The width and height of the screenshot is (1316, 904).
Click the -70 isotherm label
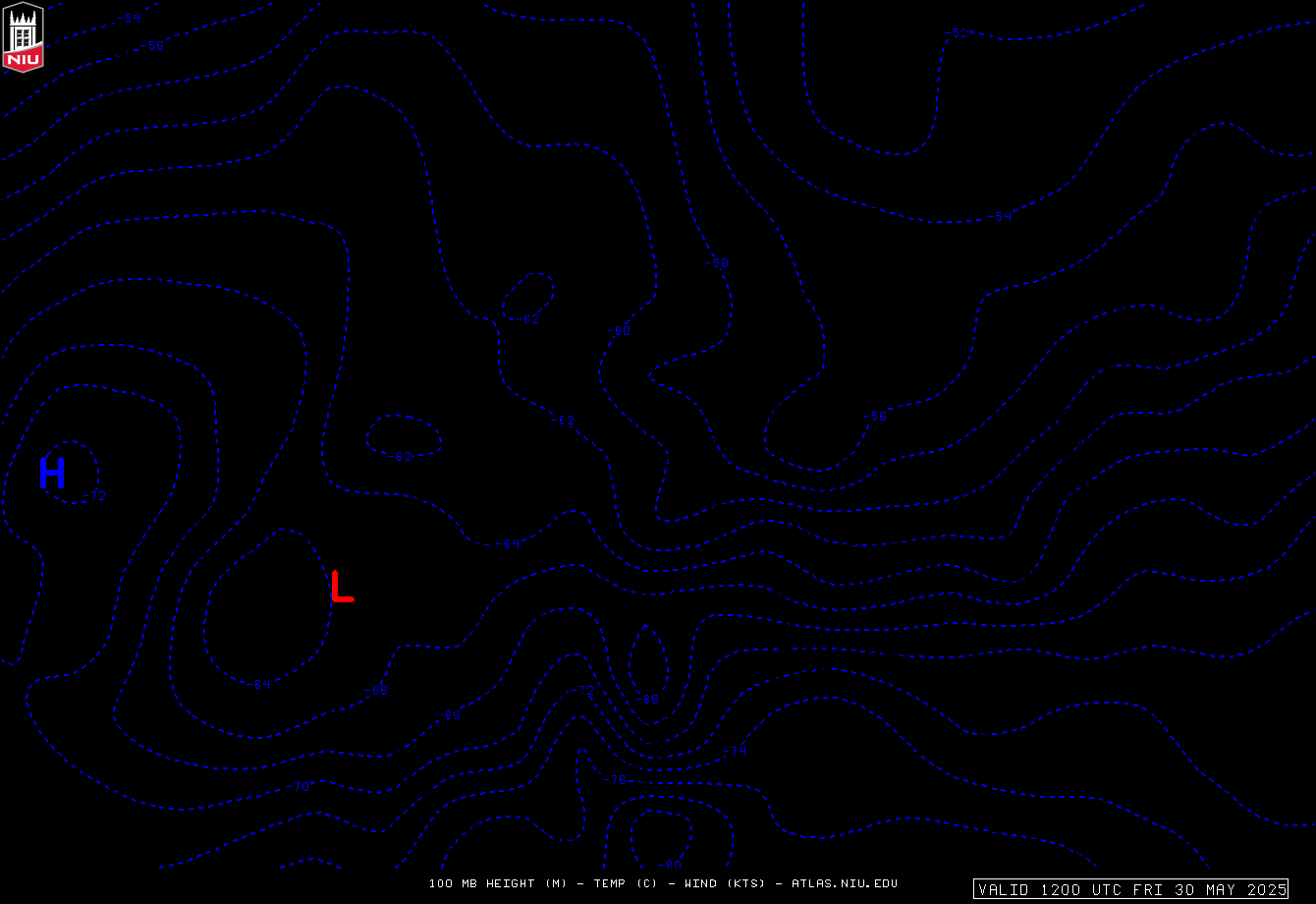point(298,787)
